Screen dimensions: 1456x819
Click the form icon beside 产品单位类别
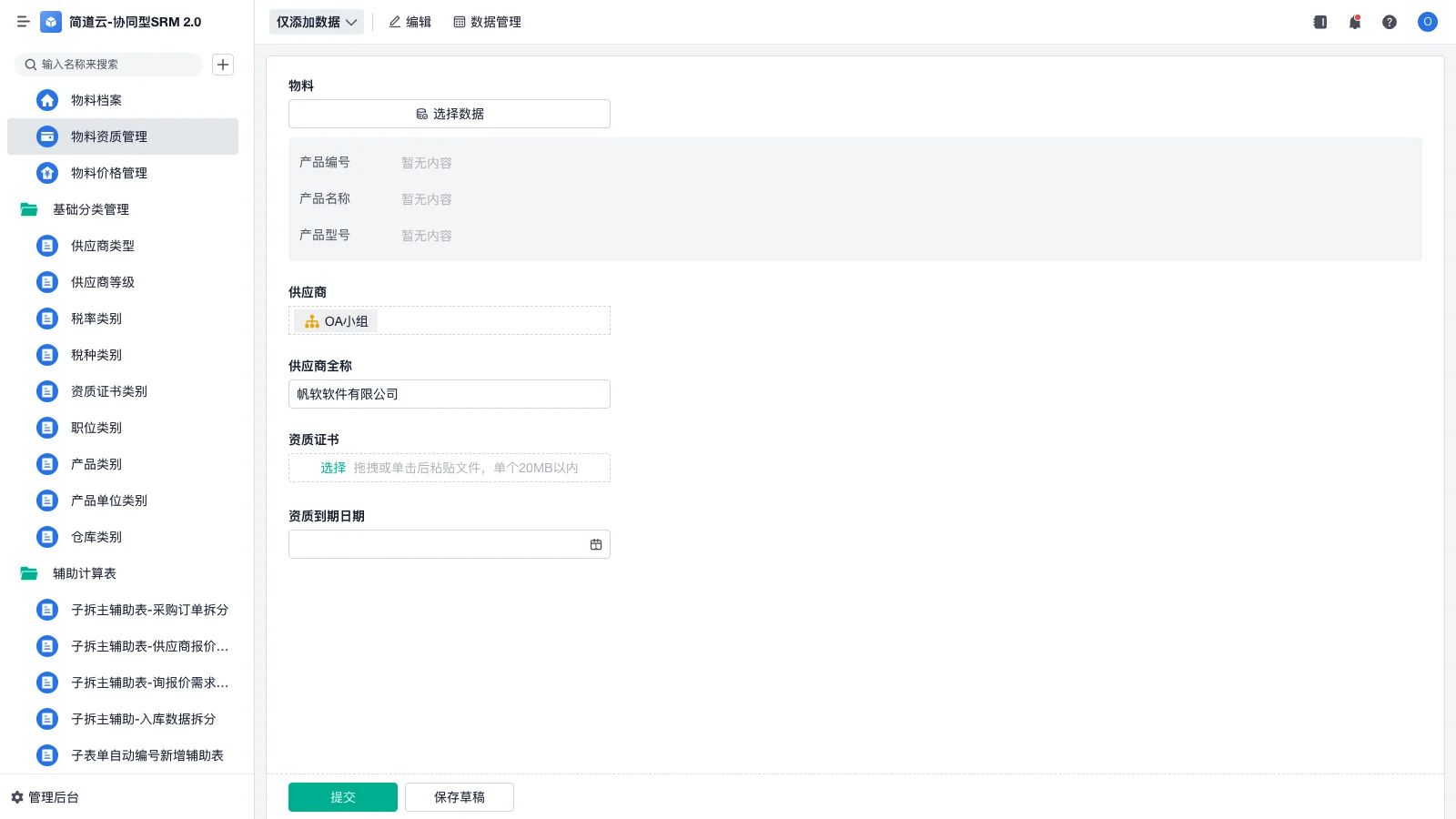[x=47, y=500]
